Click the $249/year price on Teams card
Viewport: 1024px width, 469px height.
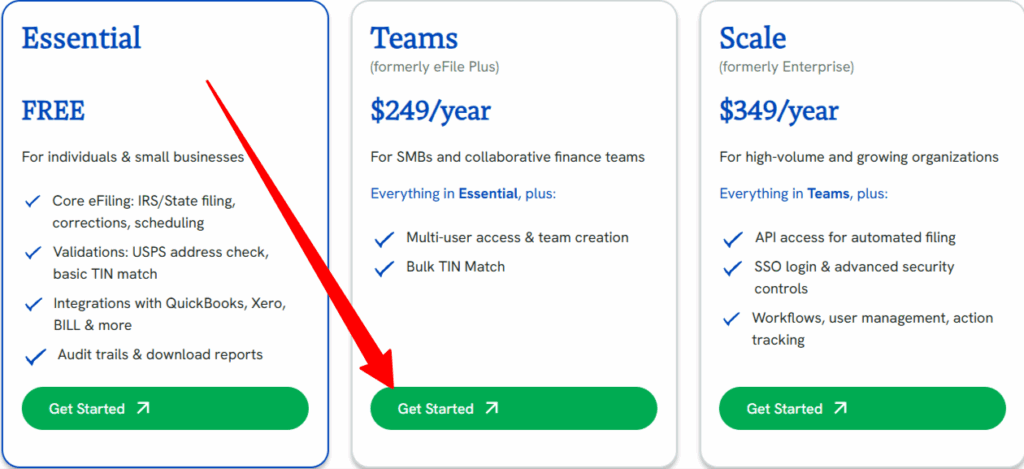tap(430, 111)
